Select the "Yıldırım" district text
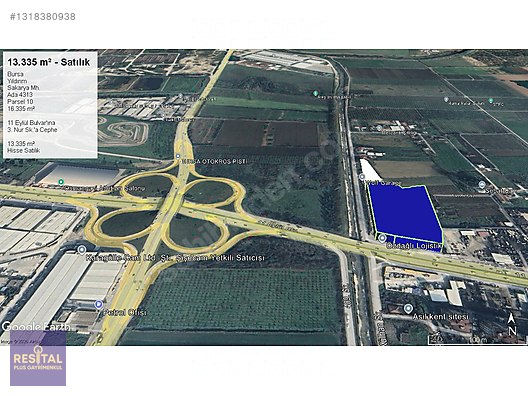The width and height of the screenshot is (528, 396). coord(17,81)
